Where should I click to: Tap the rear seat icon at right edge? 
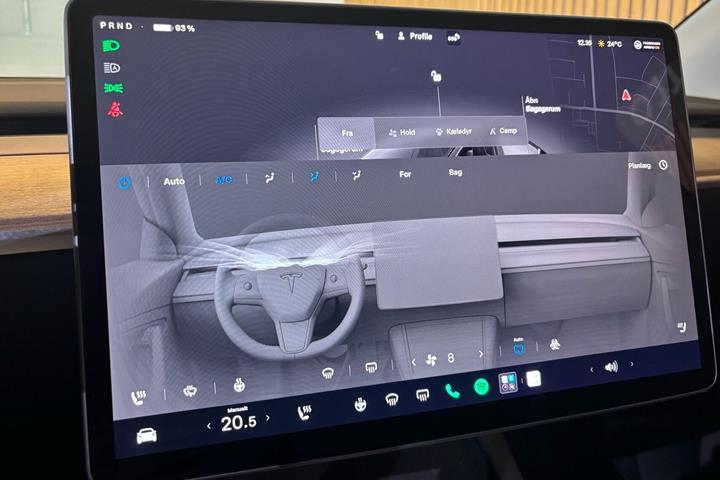(682, 327)
